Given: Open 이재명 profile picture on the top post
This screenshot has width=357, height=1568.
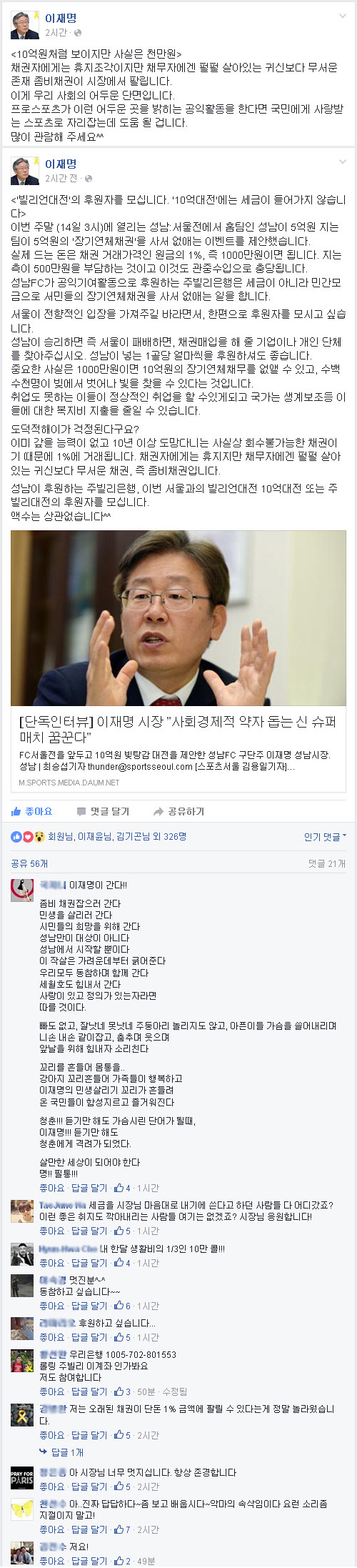Looking at the screenshot, I should tap(25, 26).
